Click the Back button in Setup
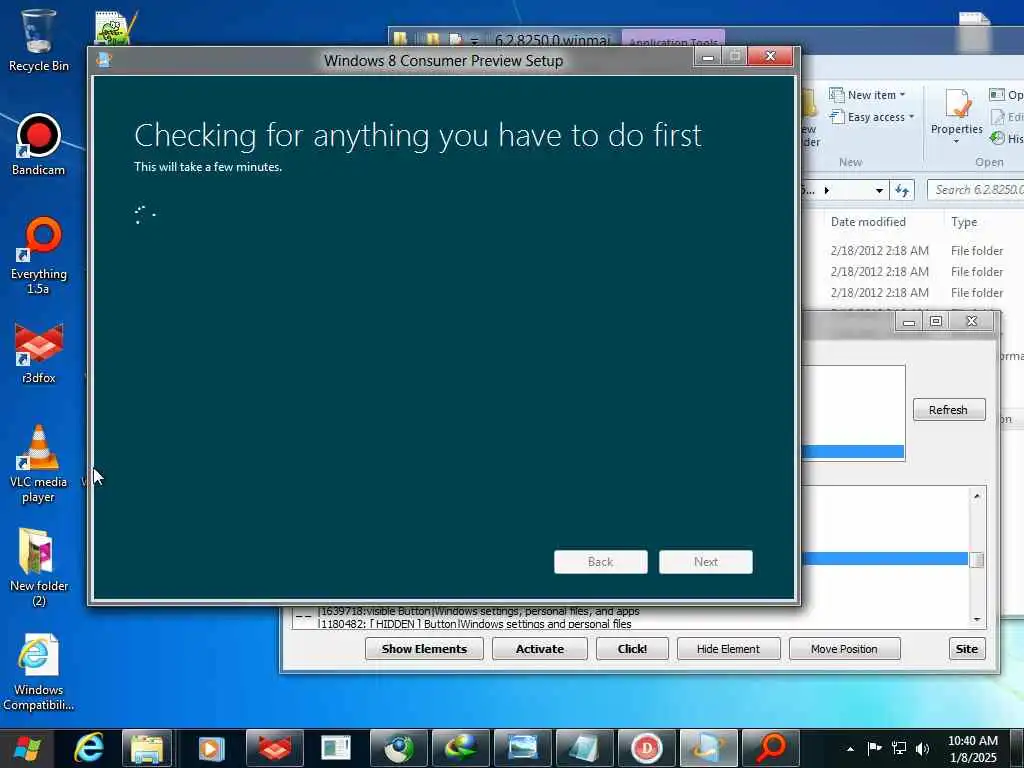 (600, 562)
